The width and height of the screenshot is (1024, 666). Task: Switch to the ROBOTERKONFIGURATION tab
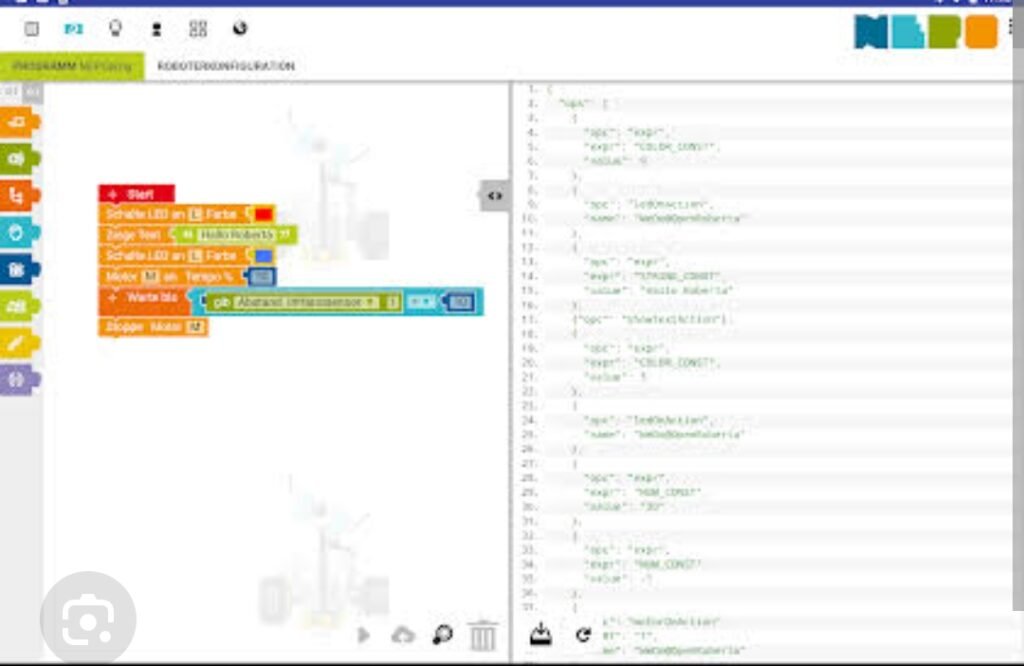pyautogui.click(x=226, y=66)
